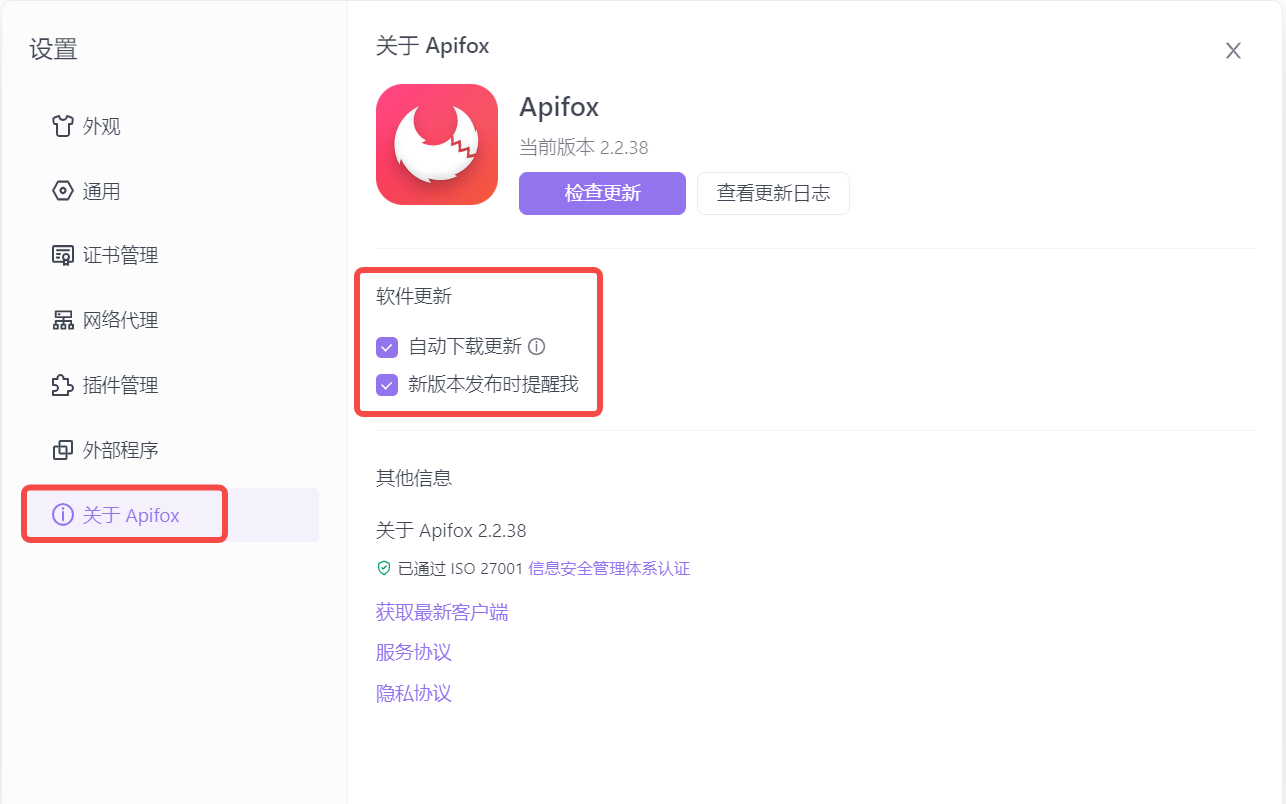The width and height of the screenshot is (1286, 804).
Task: Click the info tooltip icon after 自动下载更新
Action: point(537,347)
